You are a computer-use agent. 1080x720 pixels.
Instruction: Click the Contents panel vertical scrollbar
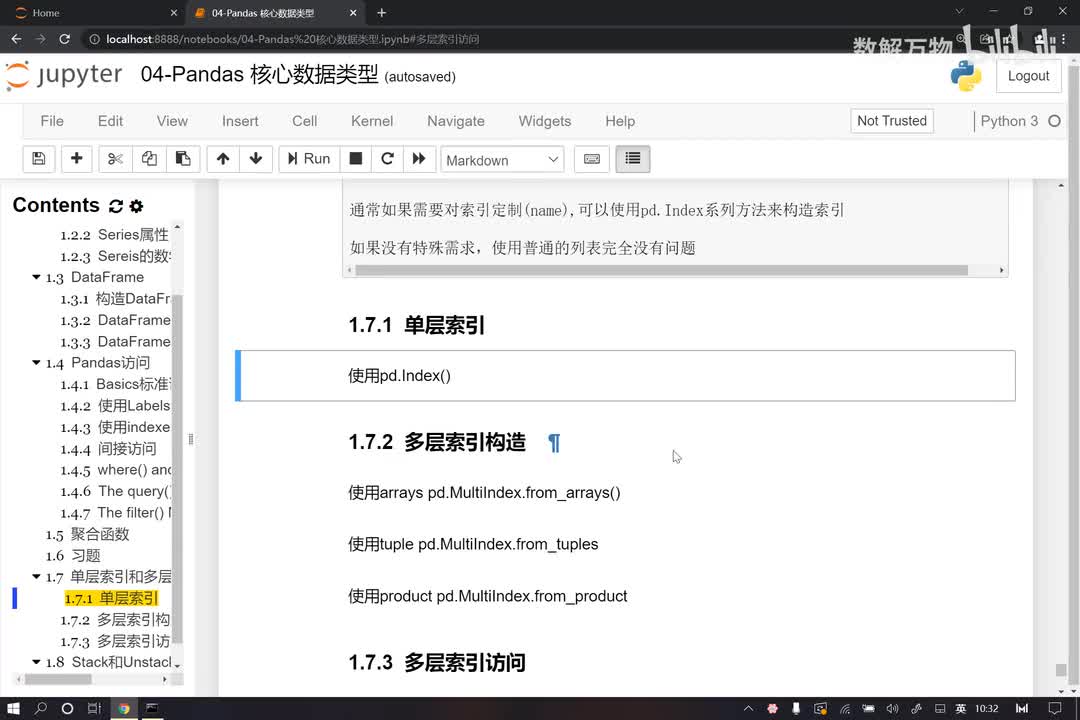point(177,469)
